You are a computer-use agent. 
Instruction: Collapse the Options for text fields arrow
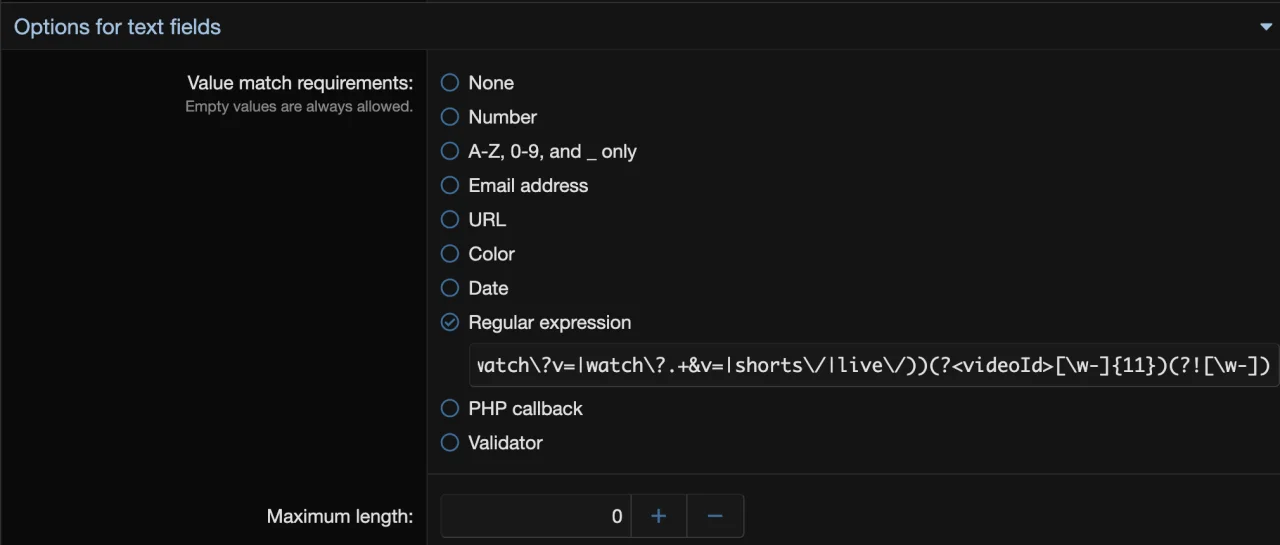1265,27
